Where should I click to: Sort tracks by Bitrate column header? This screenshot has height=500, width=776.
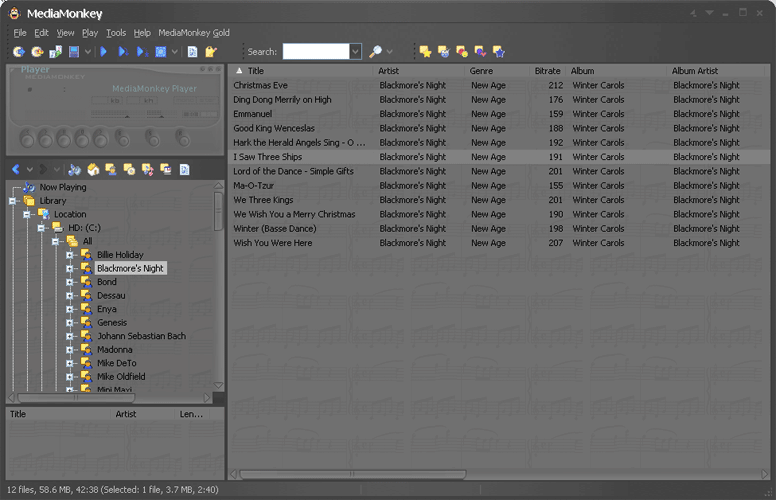[x=547, y=71]
